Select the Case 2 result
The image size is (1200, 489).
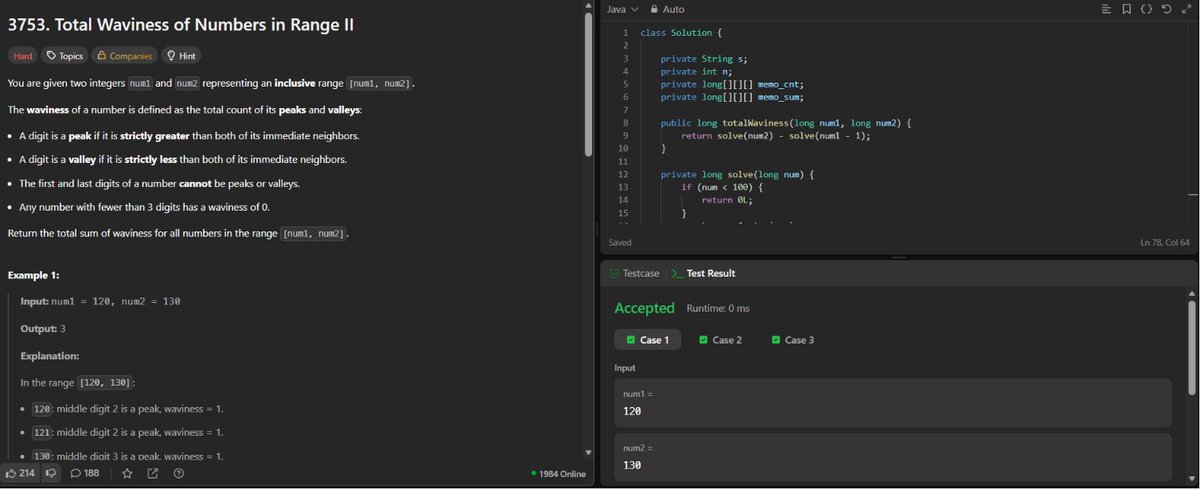point(721,340)
